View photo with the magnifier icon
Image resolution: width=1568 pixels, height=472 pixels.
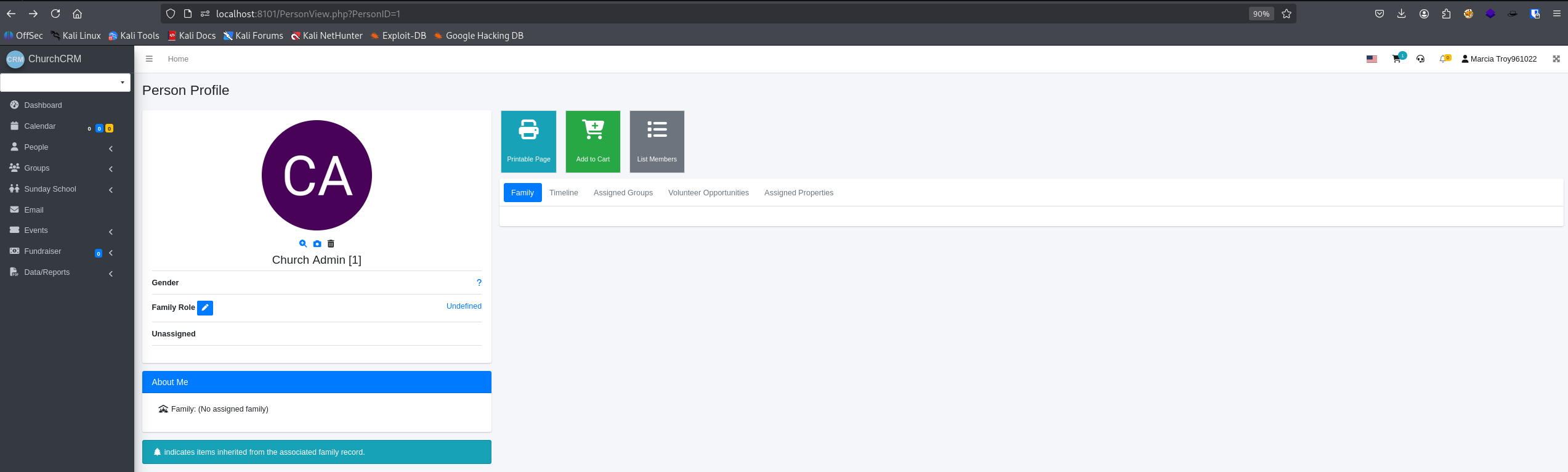click(x=303, y=244)
